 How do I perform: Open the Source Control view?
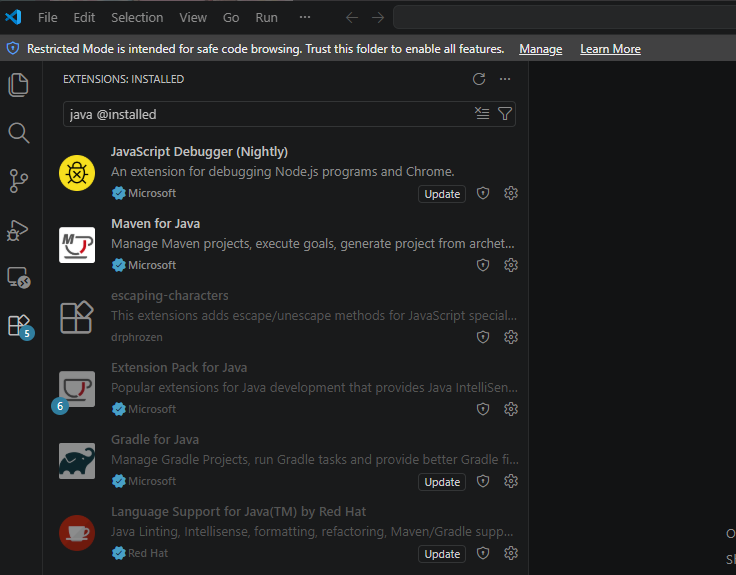(x=18, y=181)
